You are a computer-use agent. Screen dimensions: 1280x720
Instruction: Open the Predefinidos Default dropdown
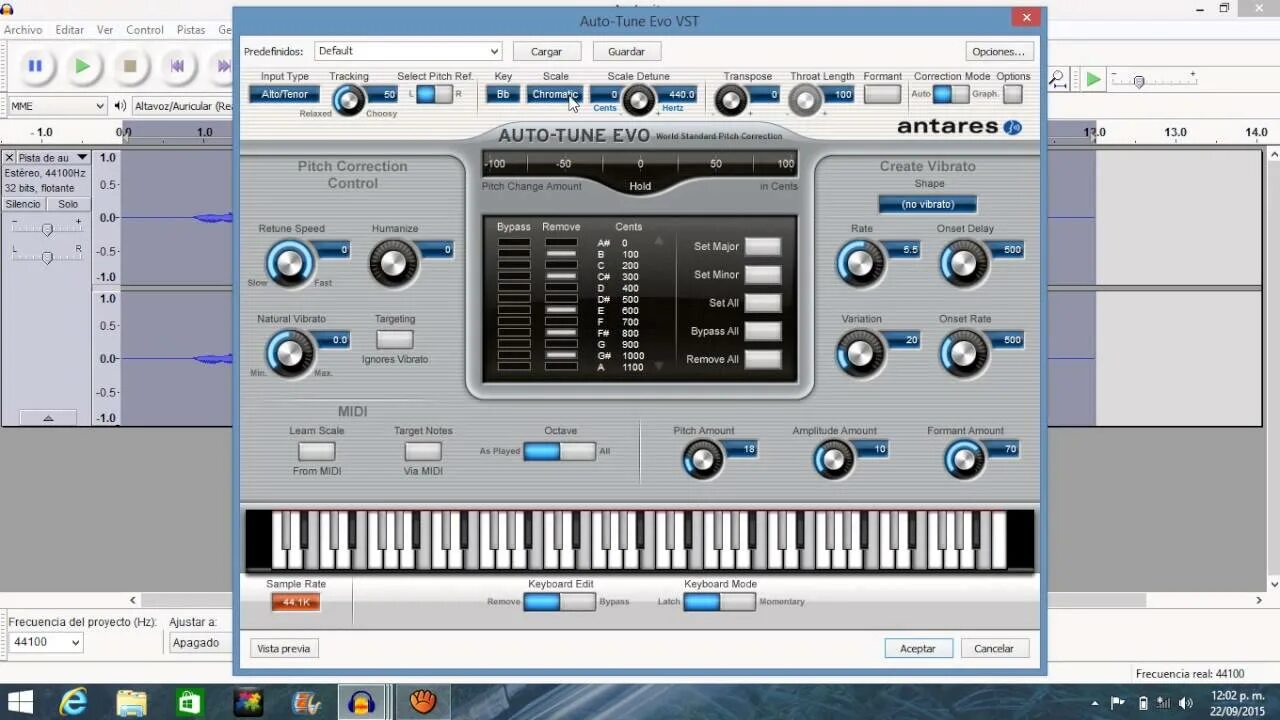408,51
